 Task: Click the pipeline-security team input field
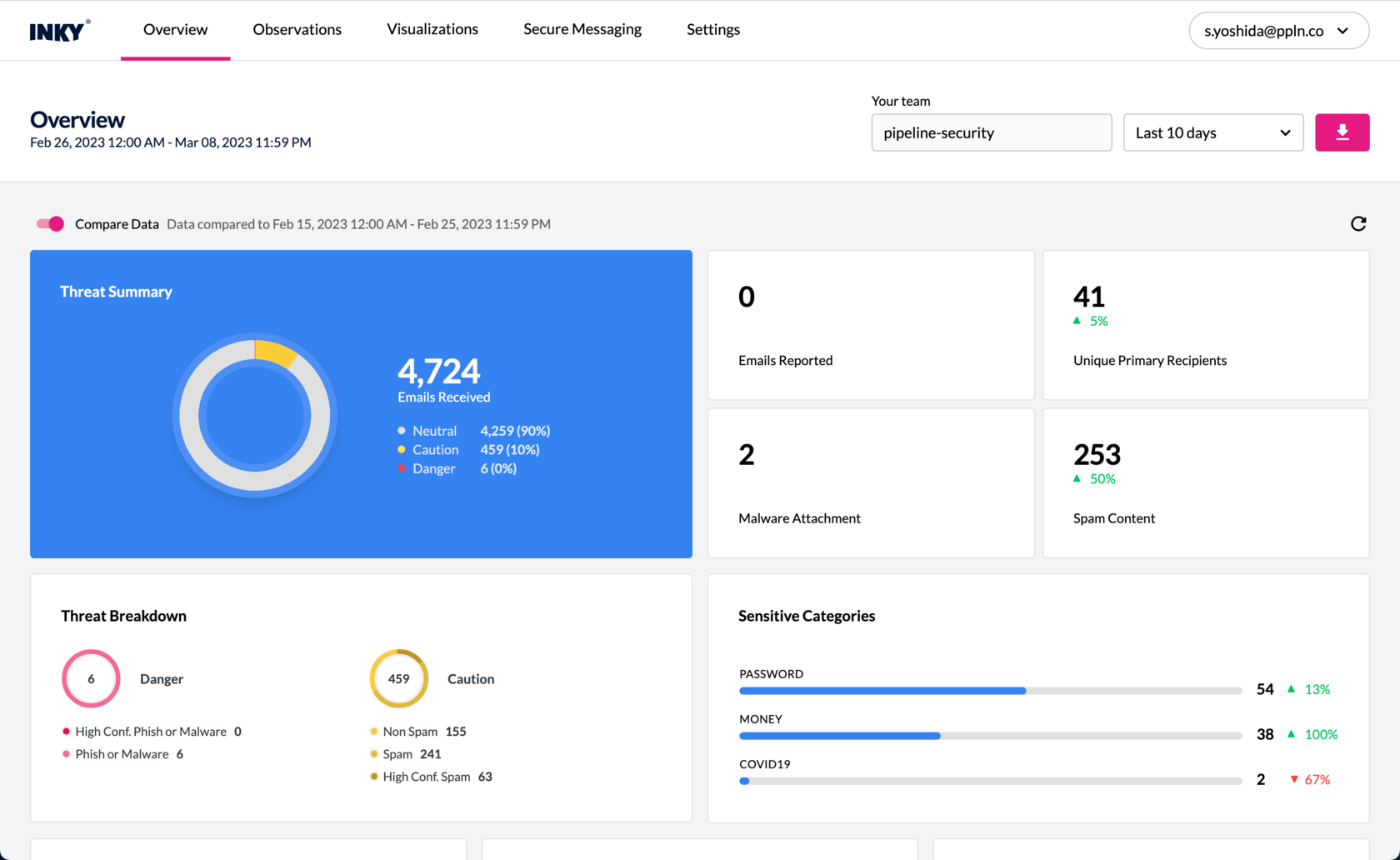click(991, 132)
